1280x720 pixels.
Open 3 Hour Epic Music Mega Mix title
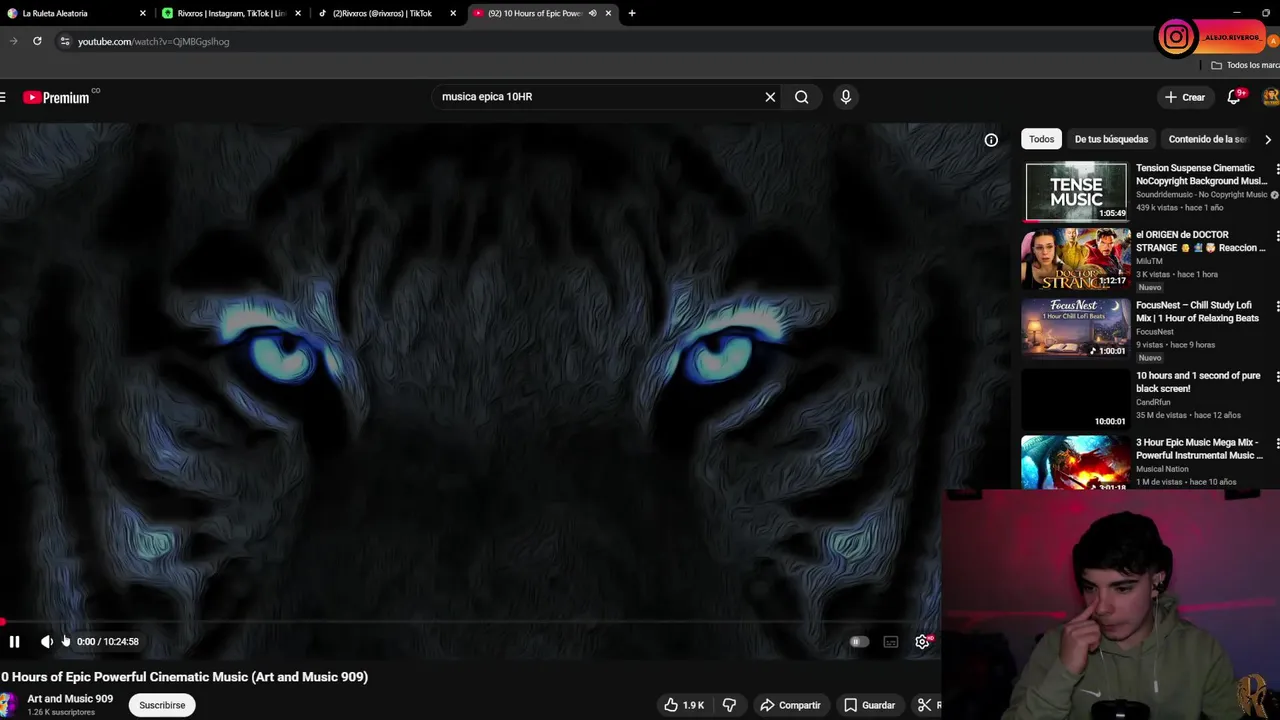pyautogui.click(x=1199, y=448)
